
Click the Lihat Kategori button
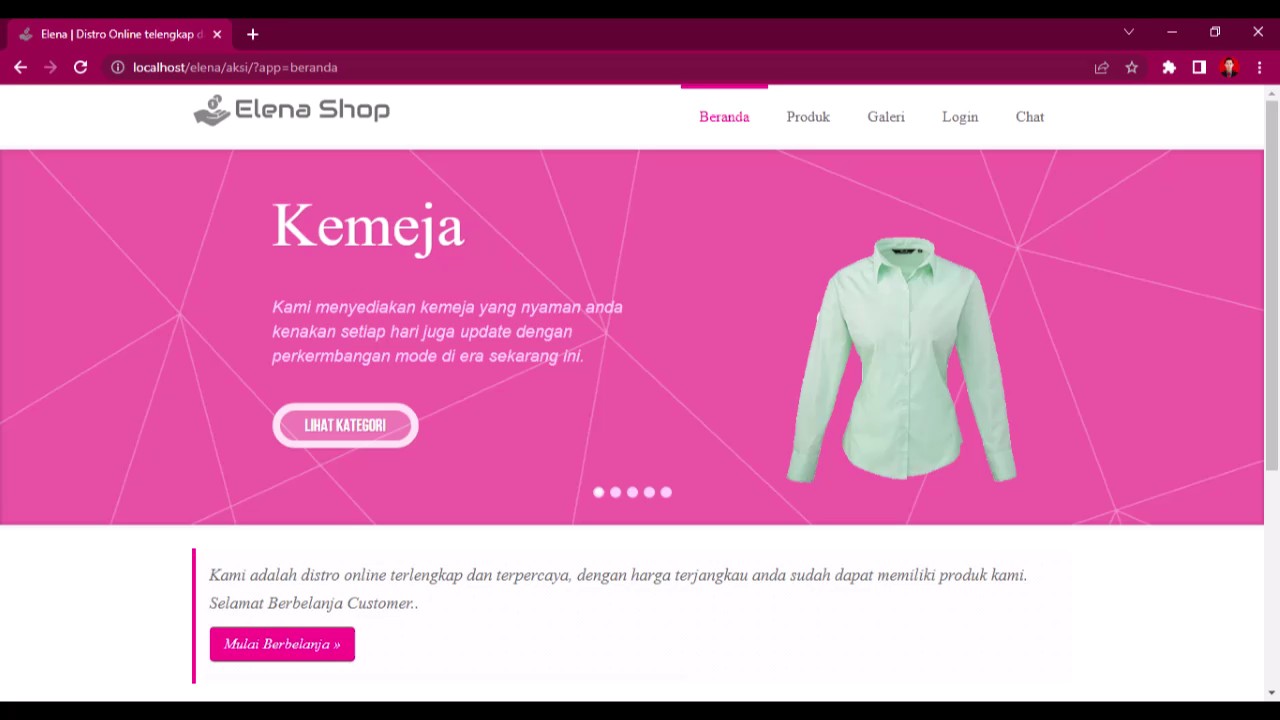pos(345,425)
